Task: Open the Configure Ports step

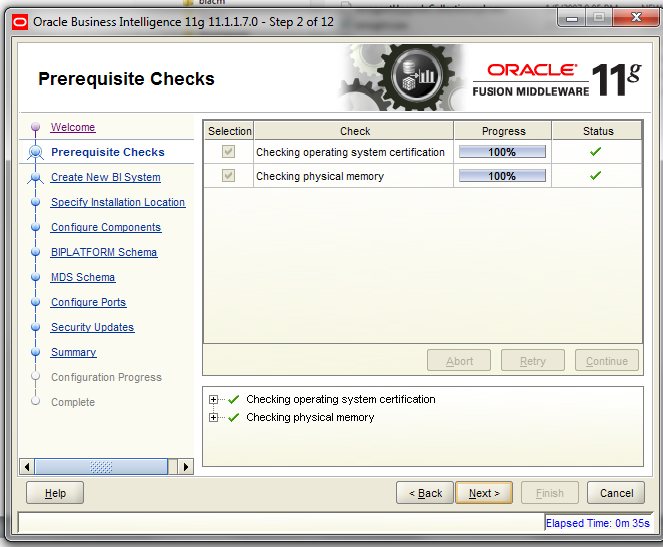Action: pyautogui.click(x=88, y=302)
